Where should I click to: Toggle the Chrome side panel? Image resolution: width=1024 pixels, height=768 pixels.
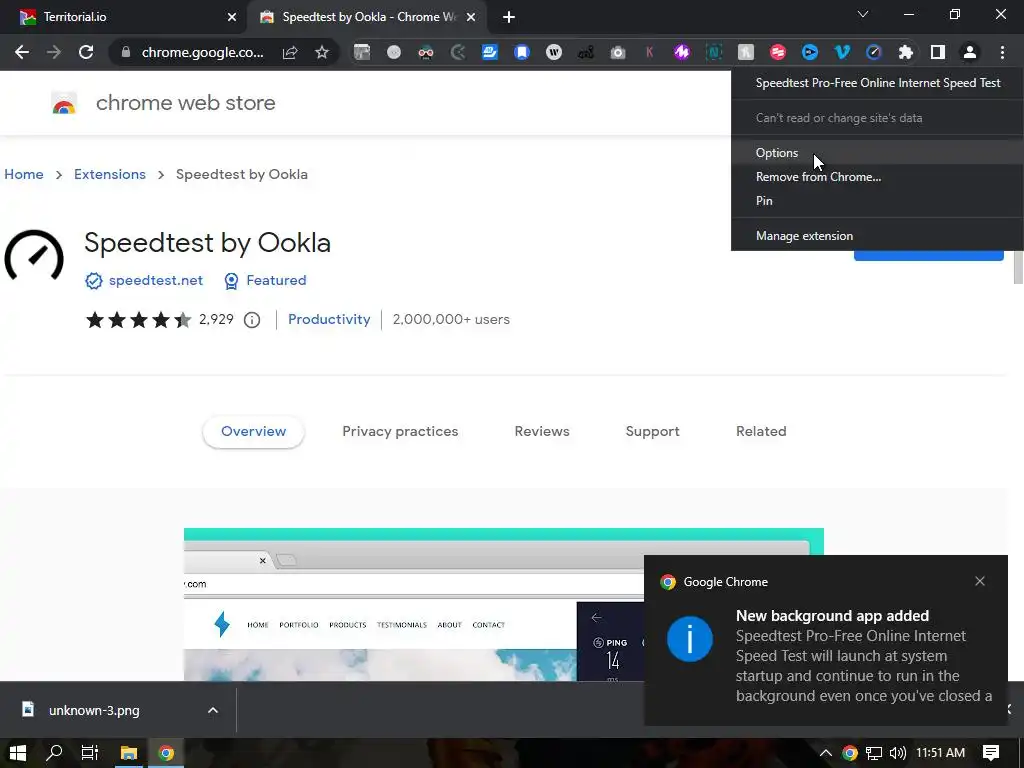point(938,52)
